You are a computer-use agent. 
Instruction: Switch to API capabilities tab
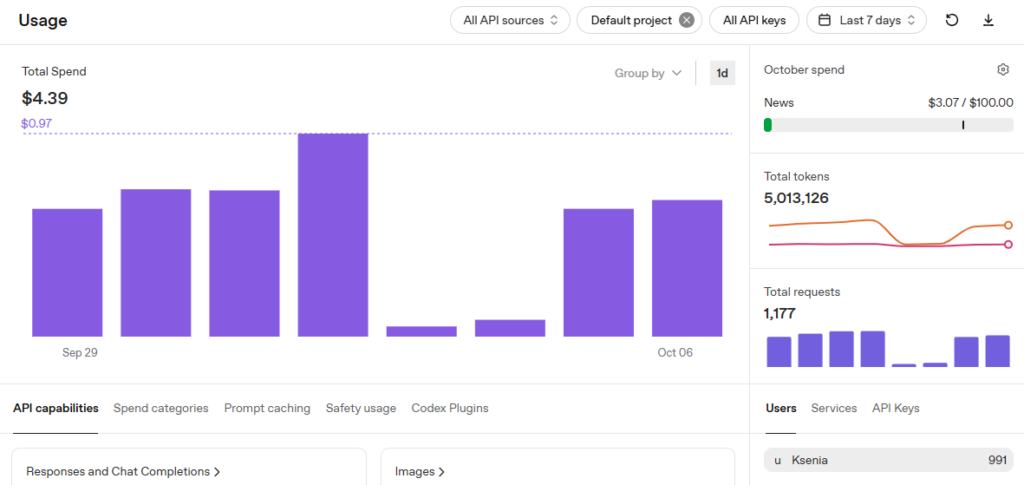click(x=56, y=408)
